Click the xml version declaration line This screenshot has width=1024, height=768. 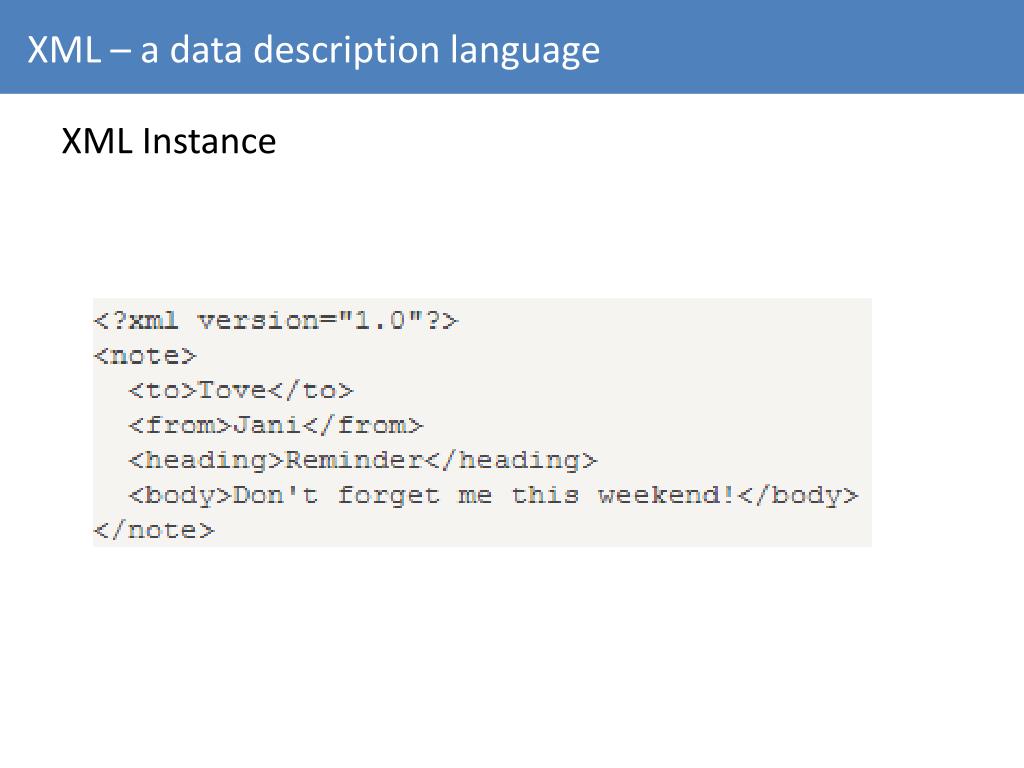pos(276,321)
